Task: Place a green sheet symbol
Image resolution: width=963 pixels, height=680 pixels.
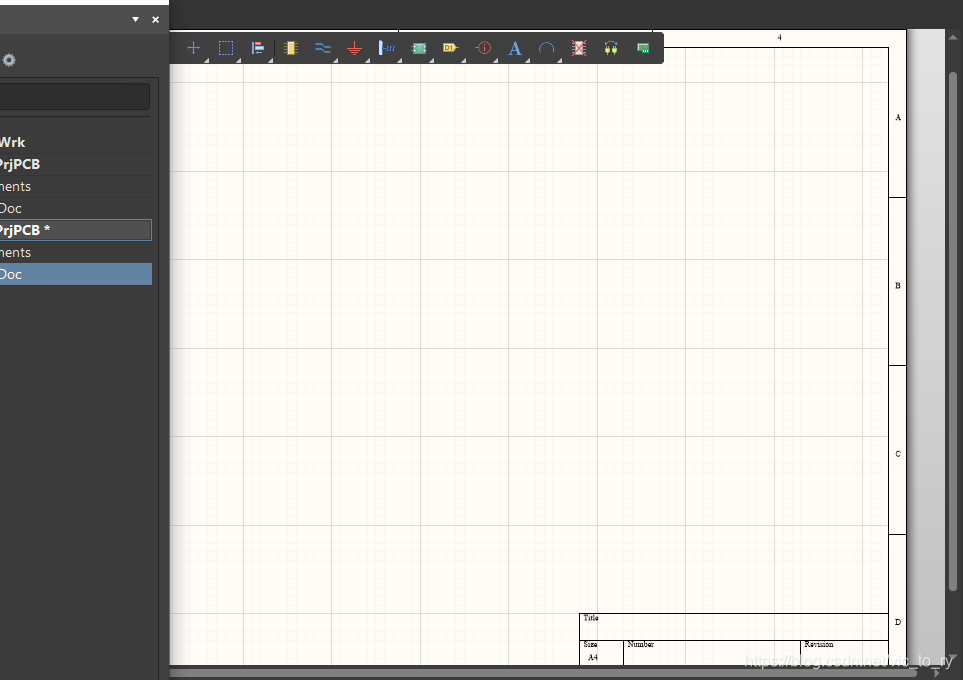Action: coord(419,48)
